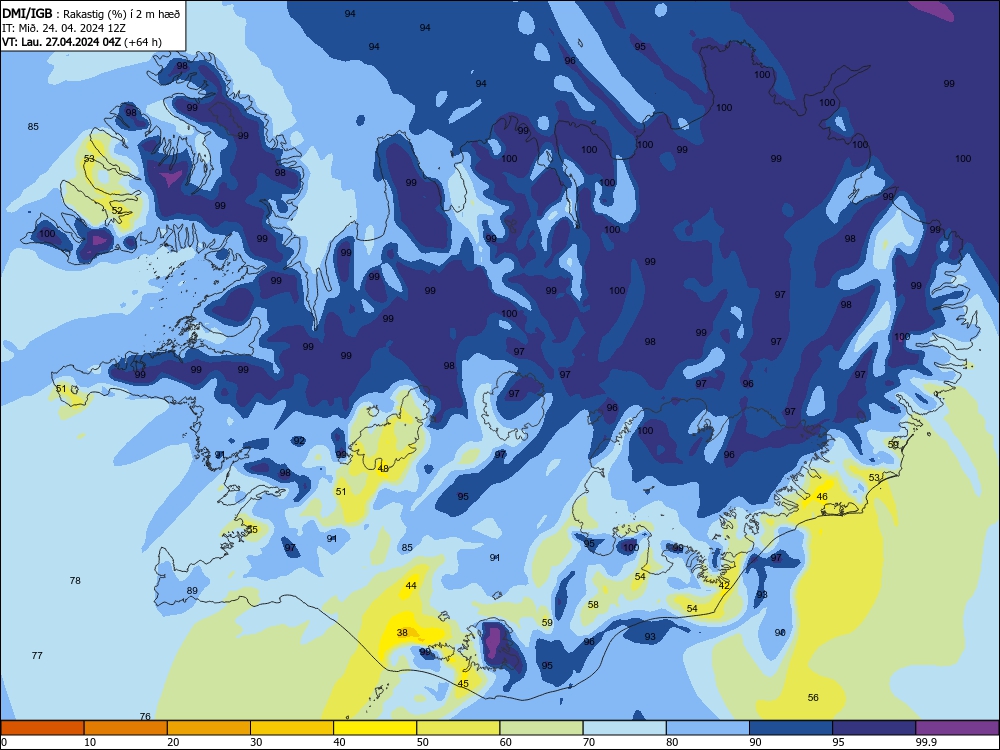The height and width of the screenshot is (750, 1000).
Task: Click the offshore value '56' in the southeast
Action: 812,698
